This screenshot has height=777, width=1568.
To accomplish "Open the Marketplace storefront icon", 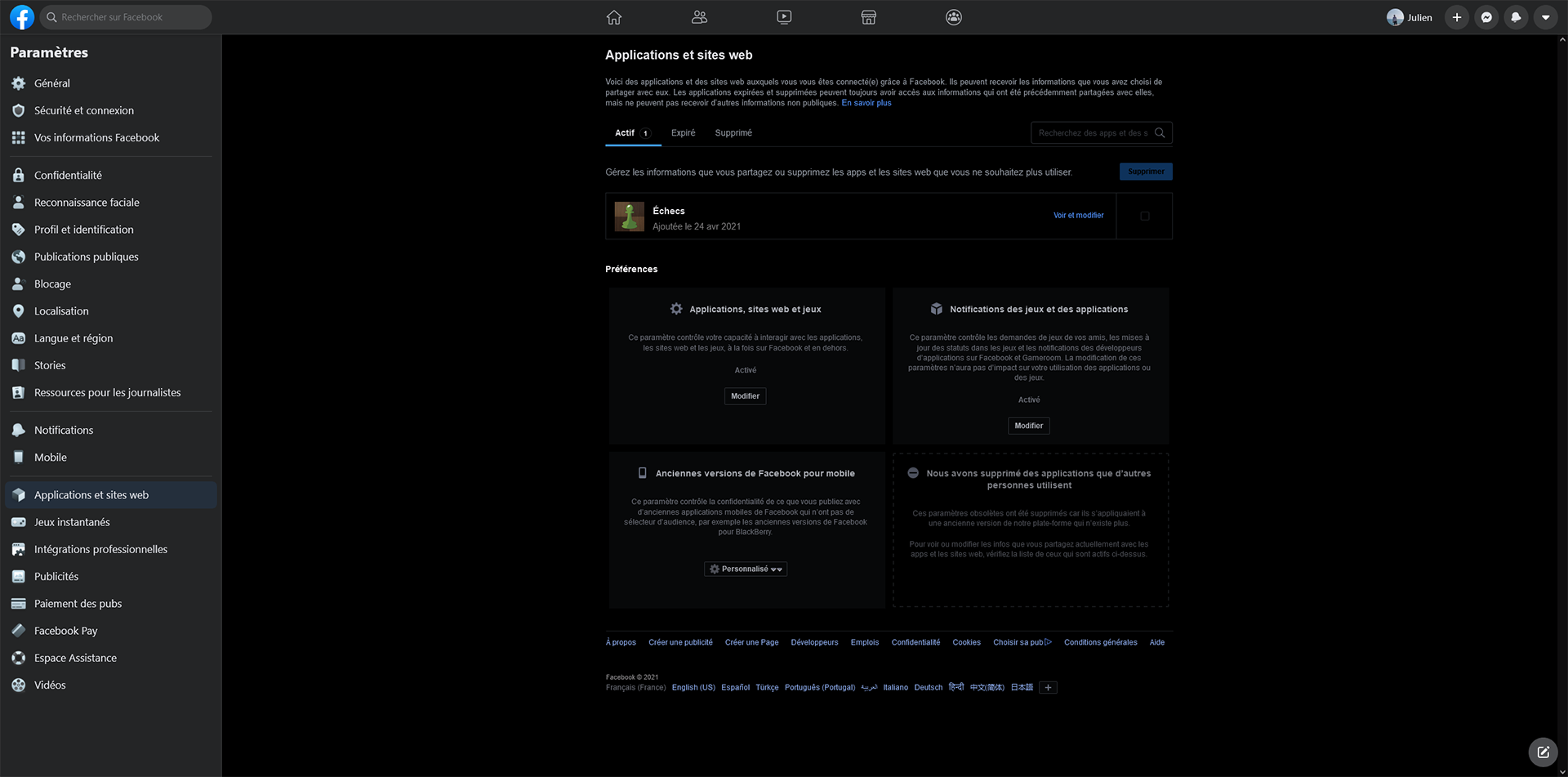I will (x=869, y=17).
